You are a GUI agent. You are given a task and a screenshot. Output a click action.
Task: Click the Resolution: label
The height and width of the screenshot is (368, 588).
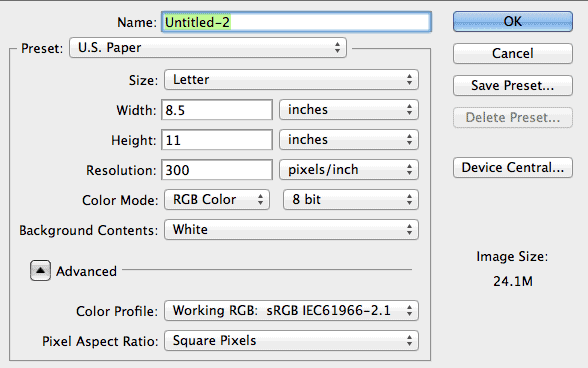[x=121, y=170]
